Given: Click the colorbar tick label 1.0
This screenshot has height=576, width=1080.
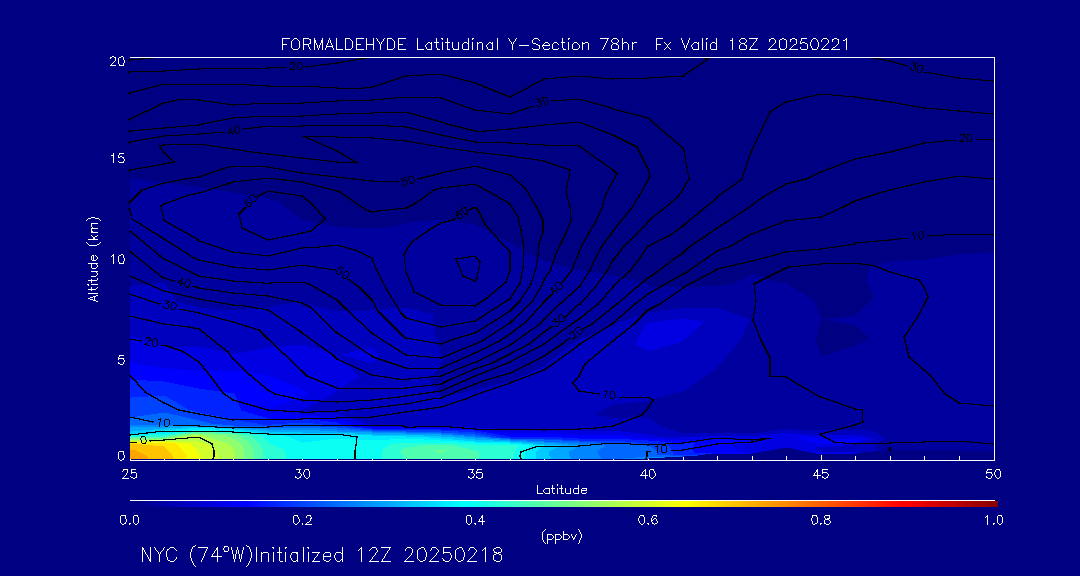Looking at the screenshot, I should 993,520.
